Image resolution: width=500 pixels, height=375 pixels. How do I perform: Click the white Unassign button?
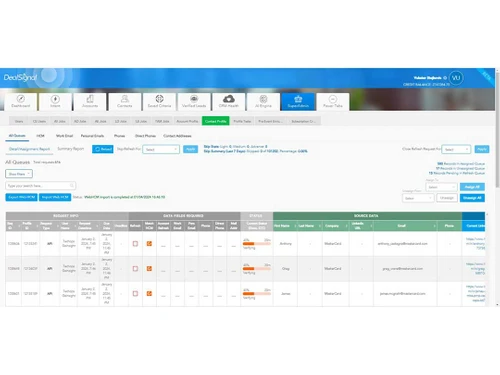(x=447, y=198)
